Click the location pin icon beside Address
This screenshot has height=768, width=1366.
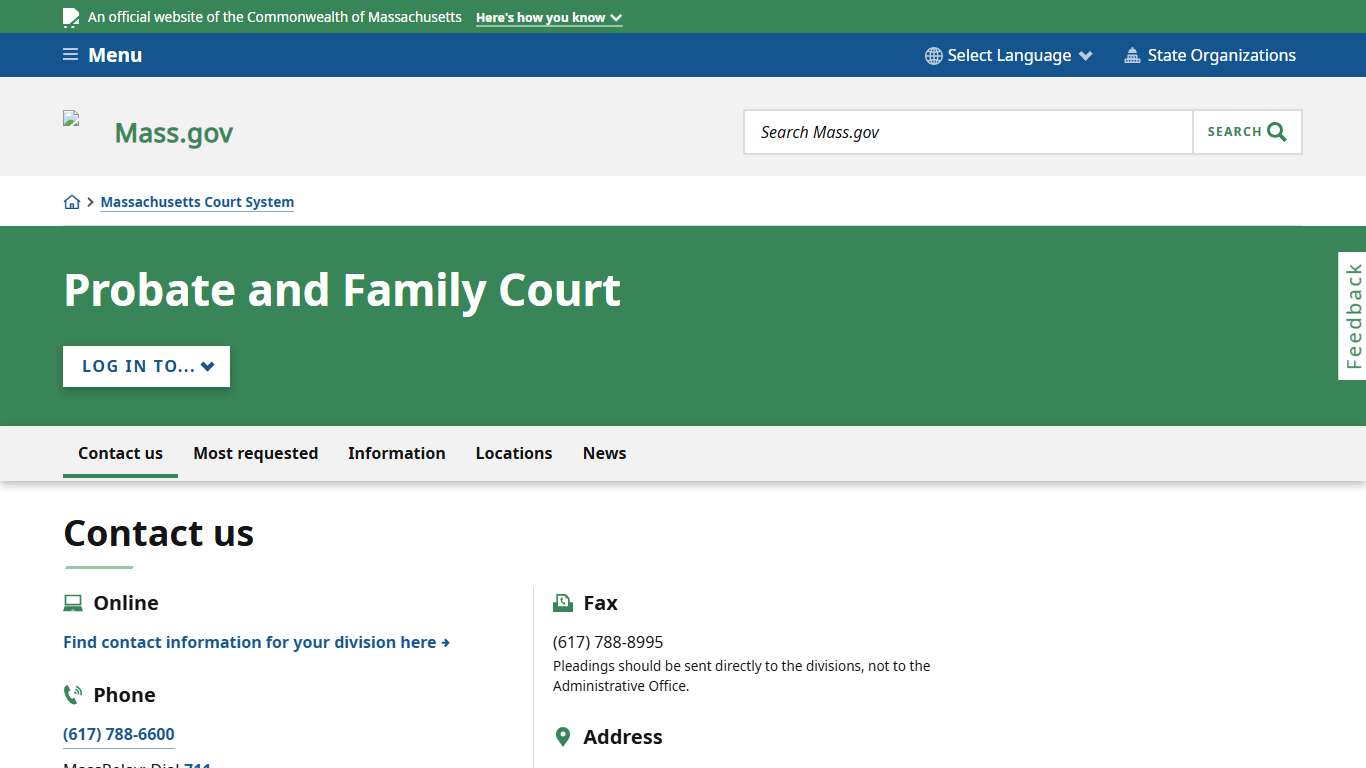[x=563, y=736]
